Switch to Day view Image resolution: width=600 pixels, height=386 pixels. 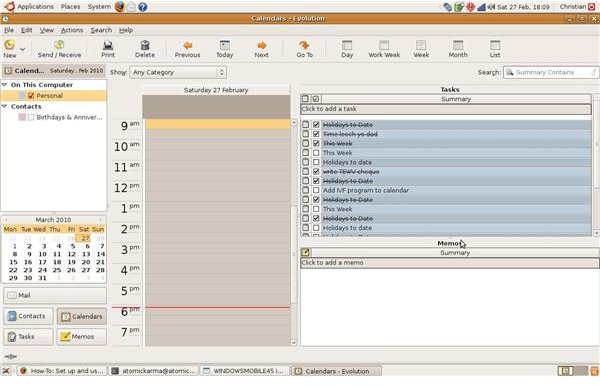point(347,49)
